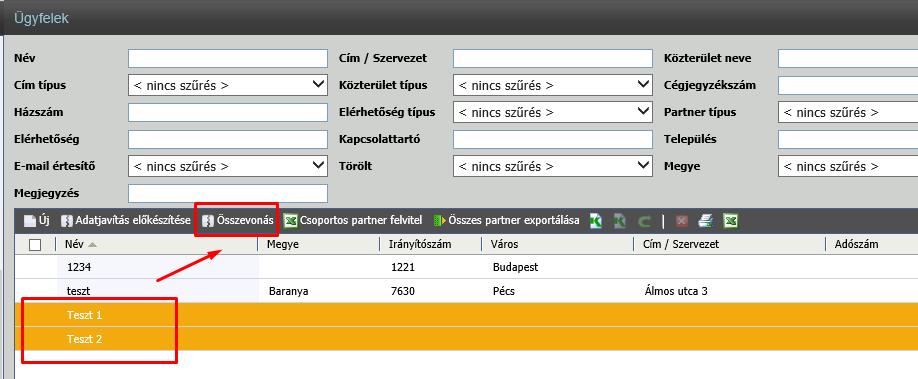Open Adatjavítás előkészítése from the toolbar
The height and width of the screenshot is (379, 918).
click(126, 221)
